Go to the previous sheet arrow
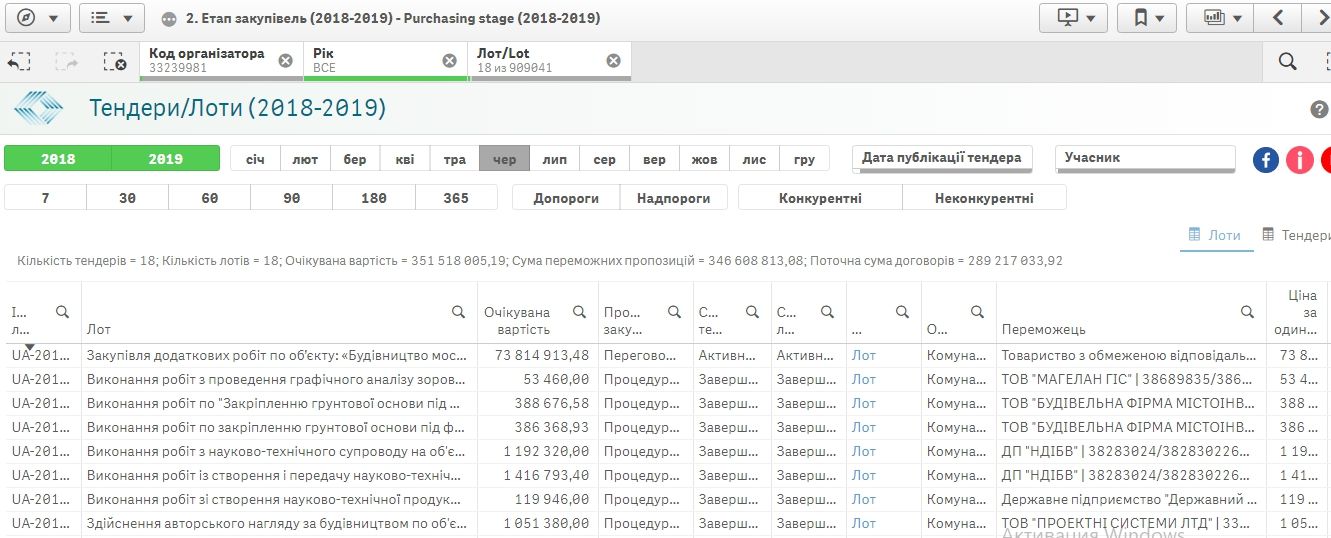 [x=1278, y=18]
